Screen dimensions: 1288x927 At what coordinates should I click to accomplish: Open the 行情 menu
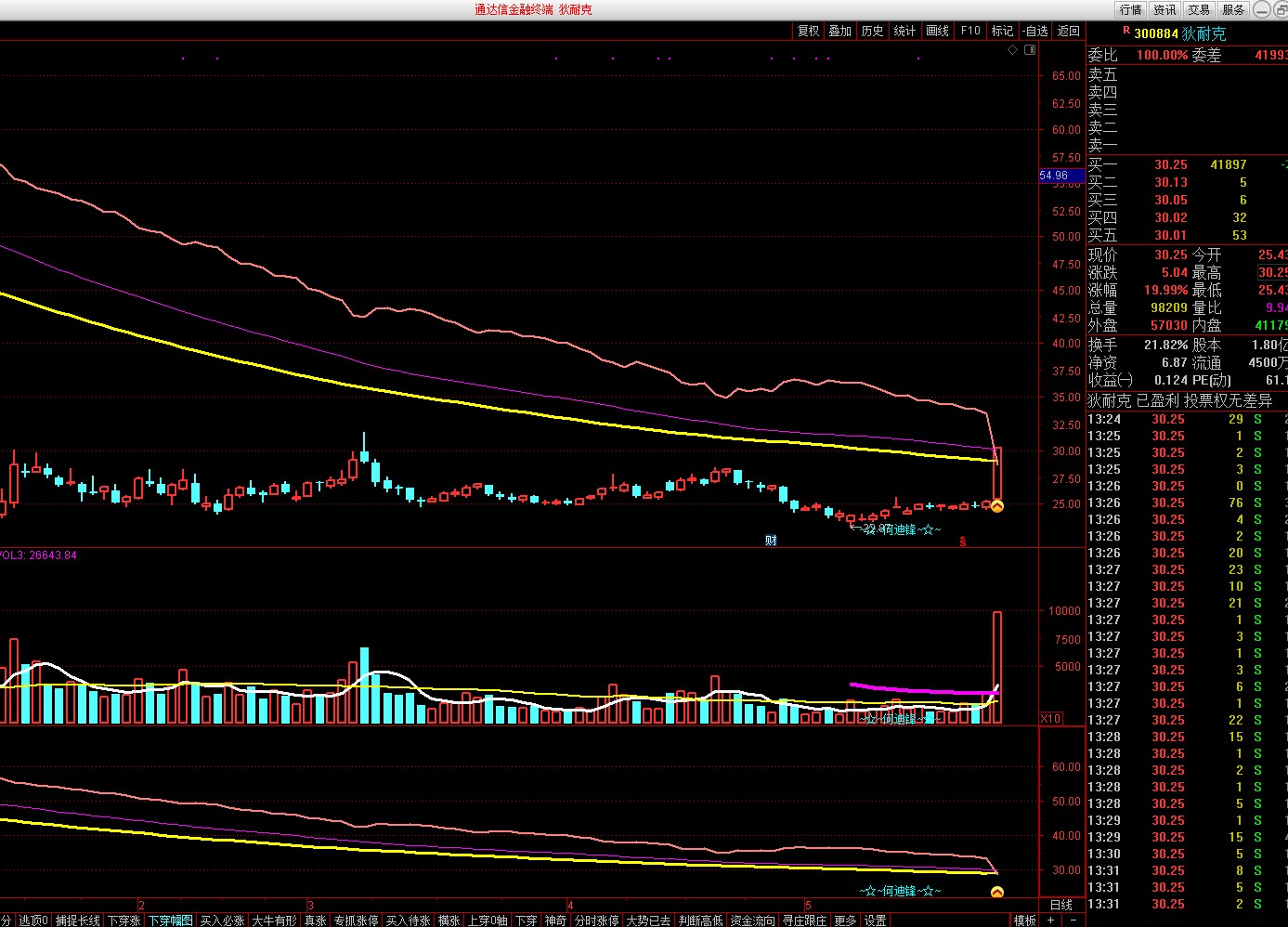[1131, 9]
